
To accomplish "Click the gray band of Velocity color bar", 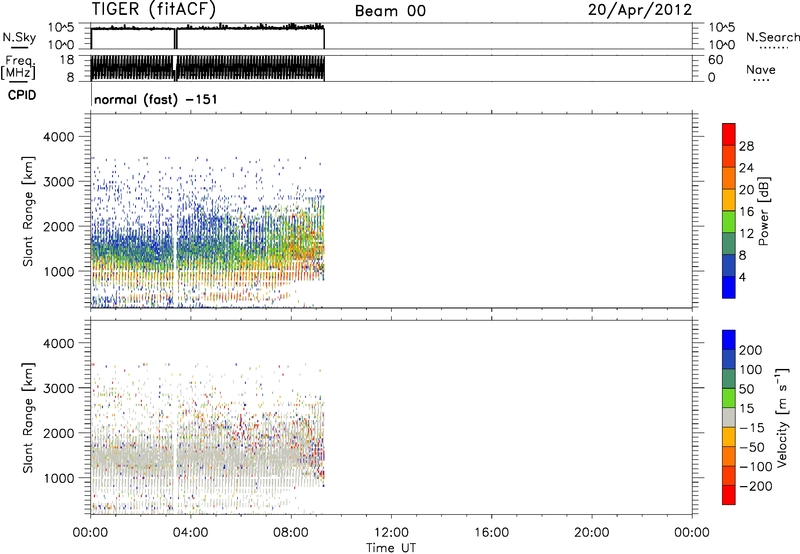I will 729,418.
